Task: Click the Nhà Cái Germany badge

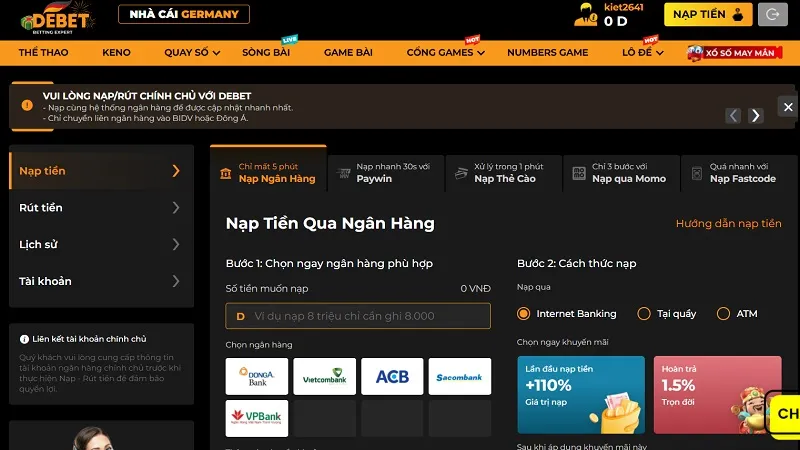Action: click(184, 14)
